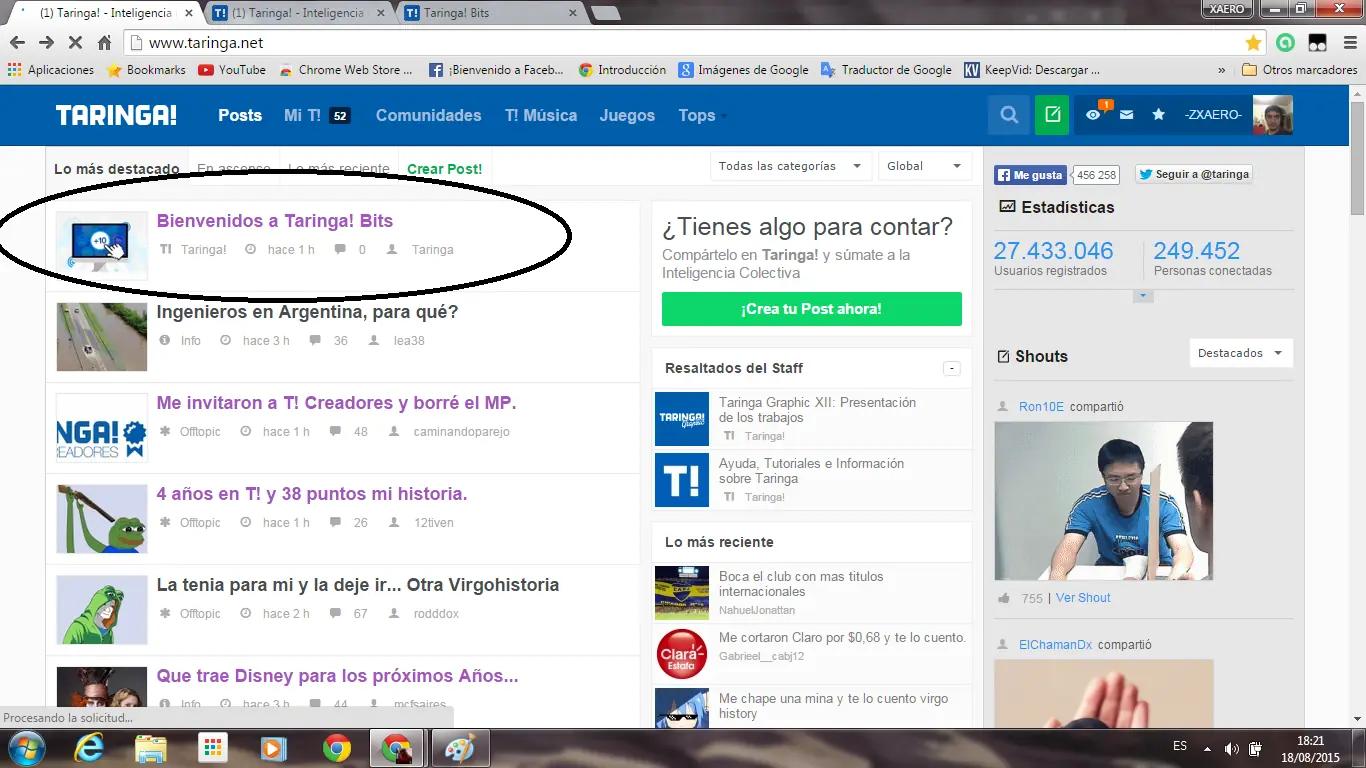This screenshot has width=1366, height=768.
Task: Open favorites via the header star icon
Action: (1159, 115)
